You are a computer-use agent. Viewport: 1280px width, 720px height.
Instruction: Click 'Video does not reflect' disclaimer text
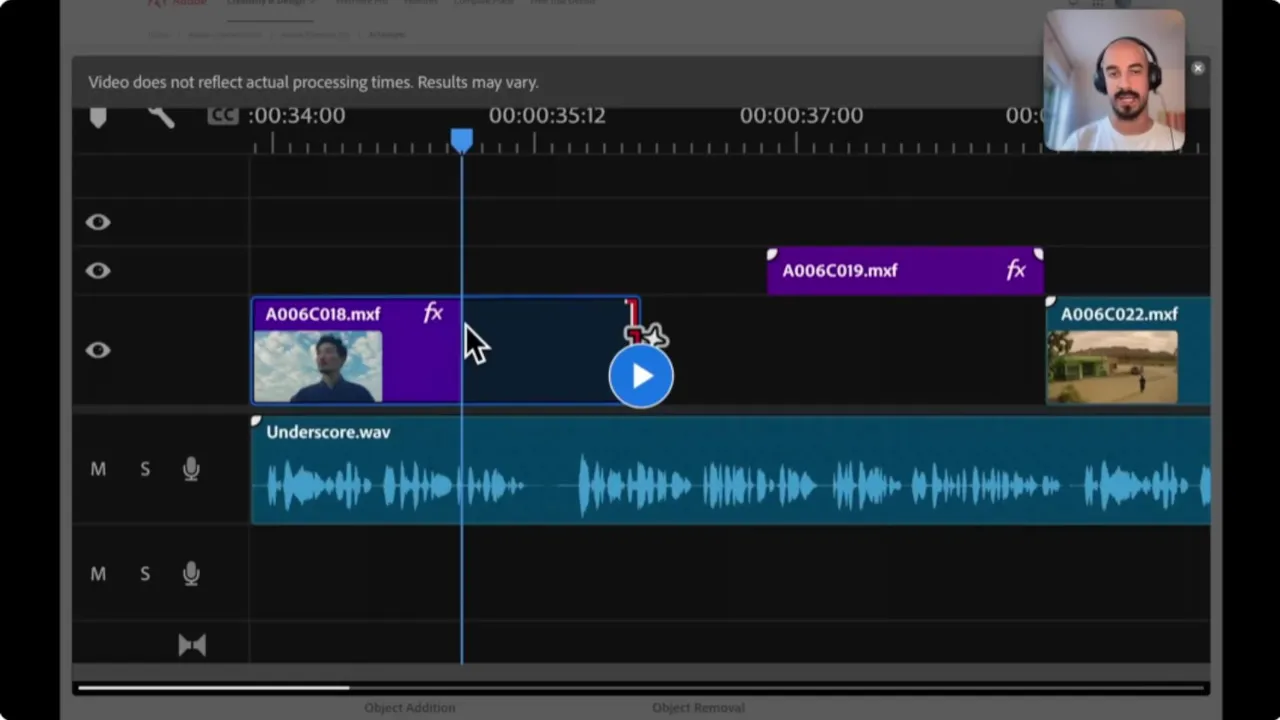click(313, 82)
